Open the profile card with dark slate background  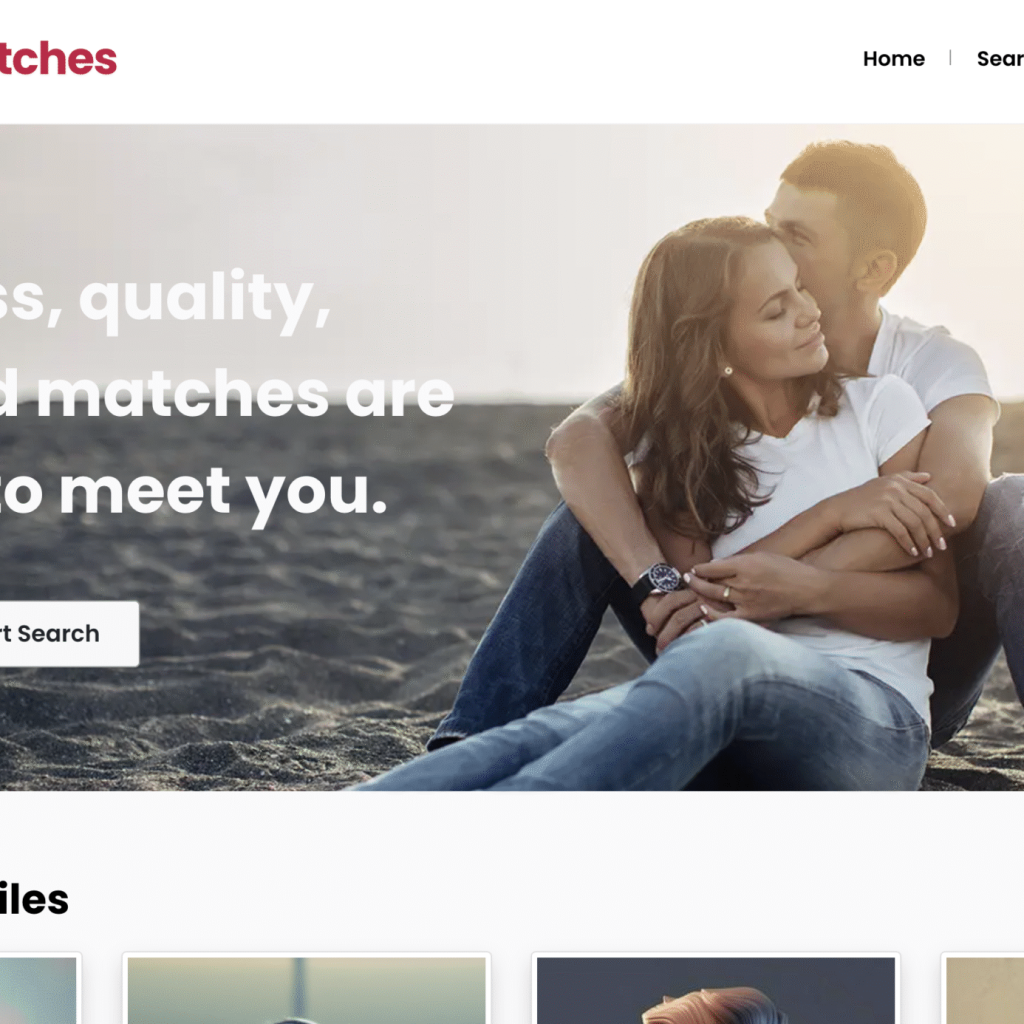(x=716, y=989)
